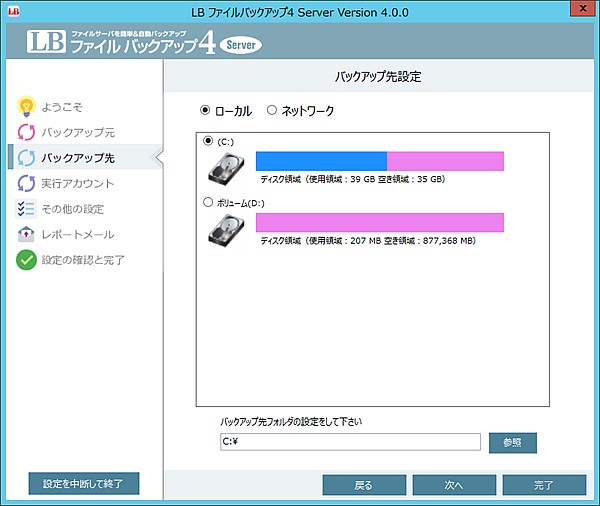Screen dimensions: 600x506
Task: Click 設定を中断して終了 button
Action: tap(84, 483)
